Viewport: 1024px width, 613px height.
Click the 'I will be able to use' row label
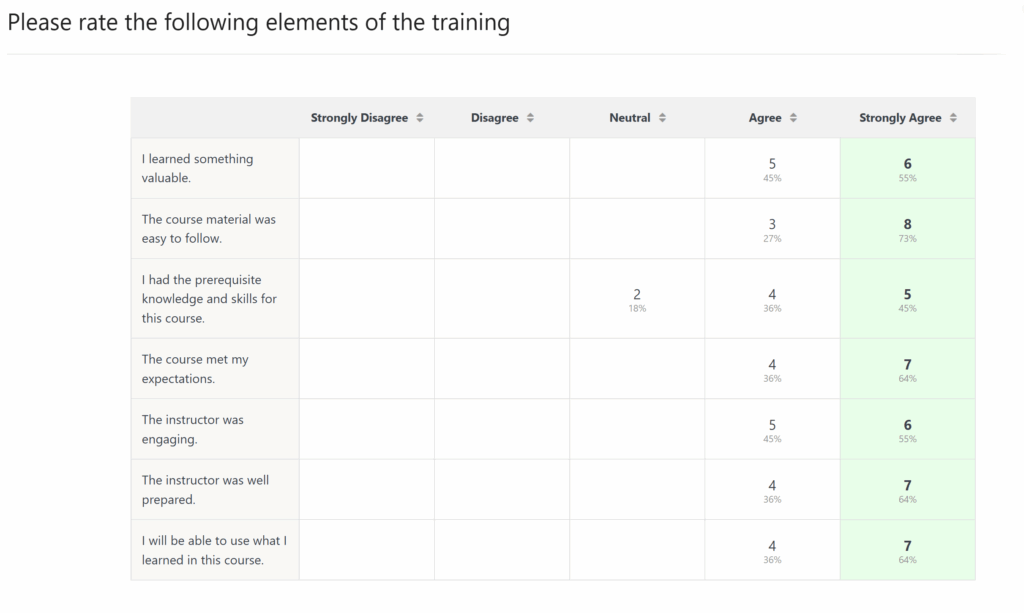[x=214, y=550]
